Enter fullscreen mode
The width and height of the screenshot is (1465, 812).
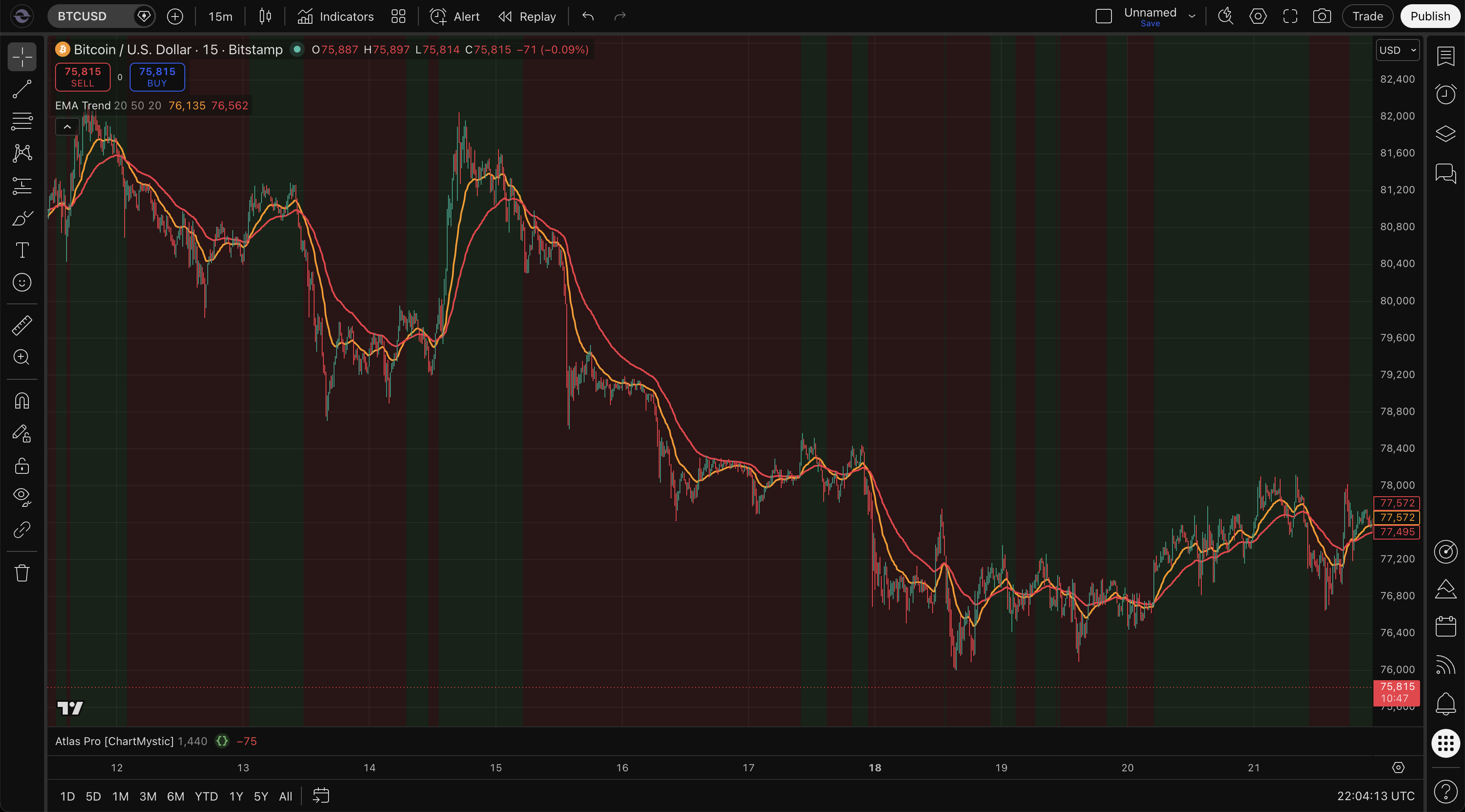click(1290, 16)
